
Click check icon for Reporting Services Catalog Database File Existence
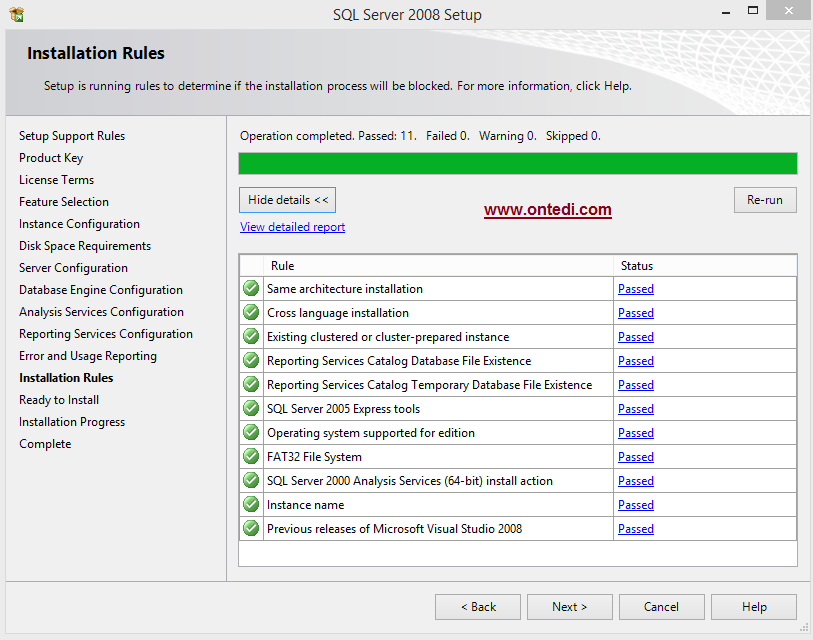[251, 360]
